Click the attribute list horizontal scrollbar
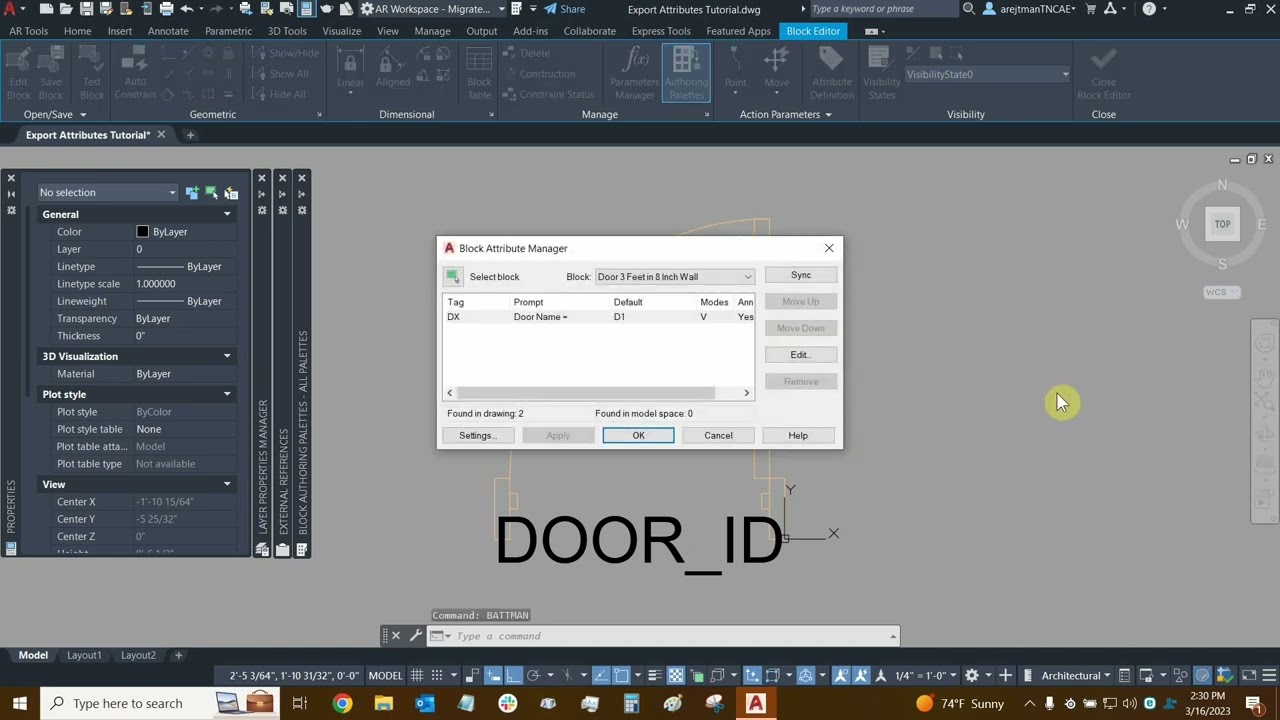1280x720 pixels. [586, 393]
